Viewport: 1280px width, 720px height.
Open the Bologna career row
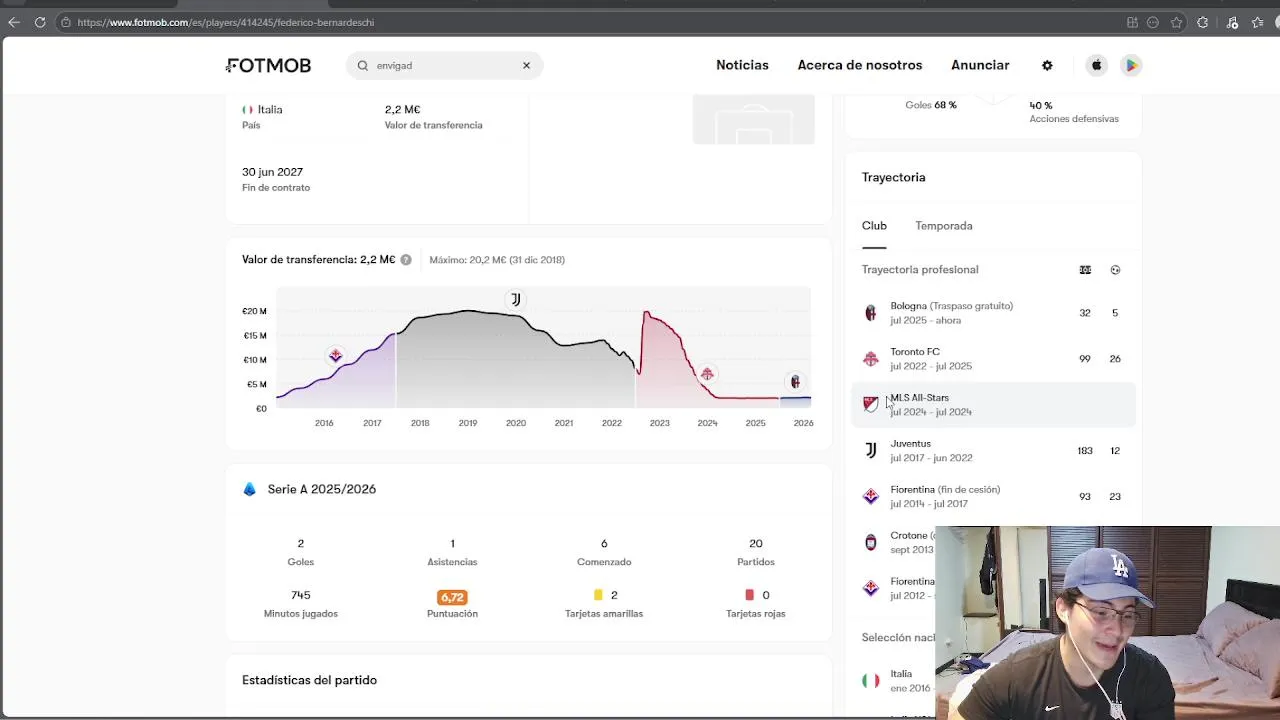coord(993,313)
